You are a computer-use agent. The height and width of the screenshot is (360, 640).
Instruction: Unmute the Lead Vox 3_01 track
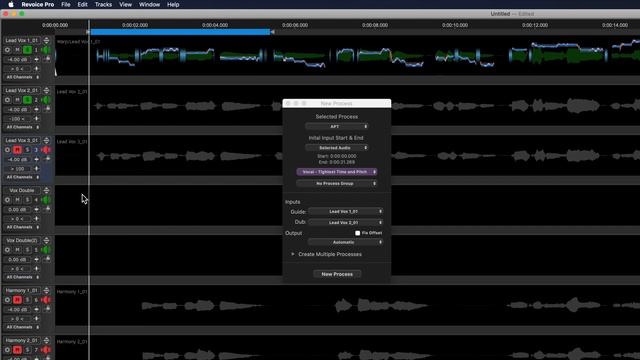coord(17,150)
